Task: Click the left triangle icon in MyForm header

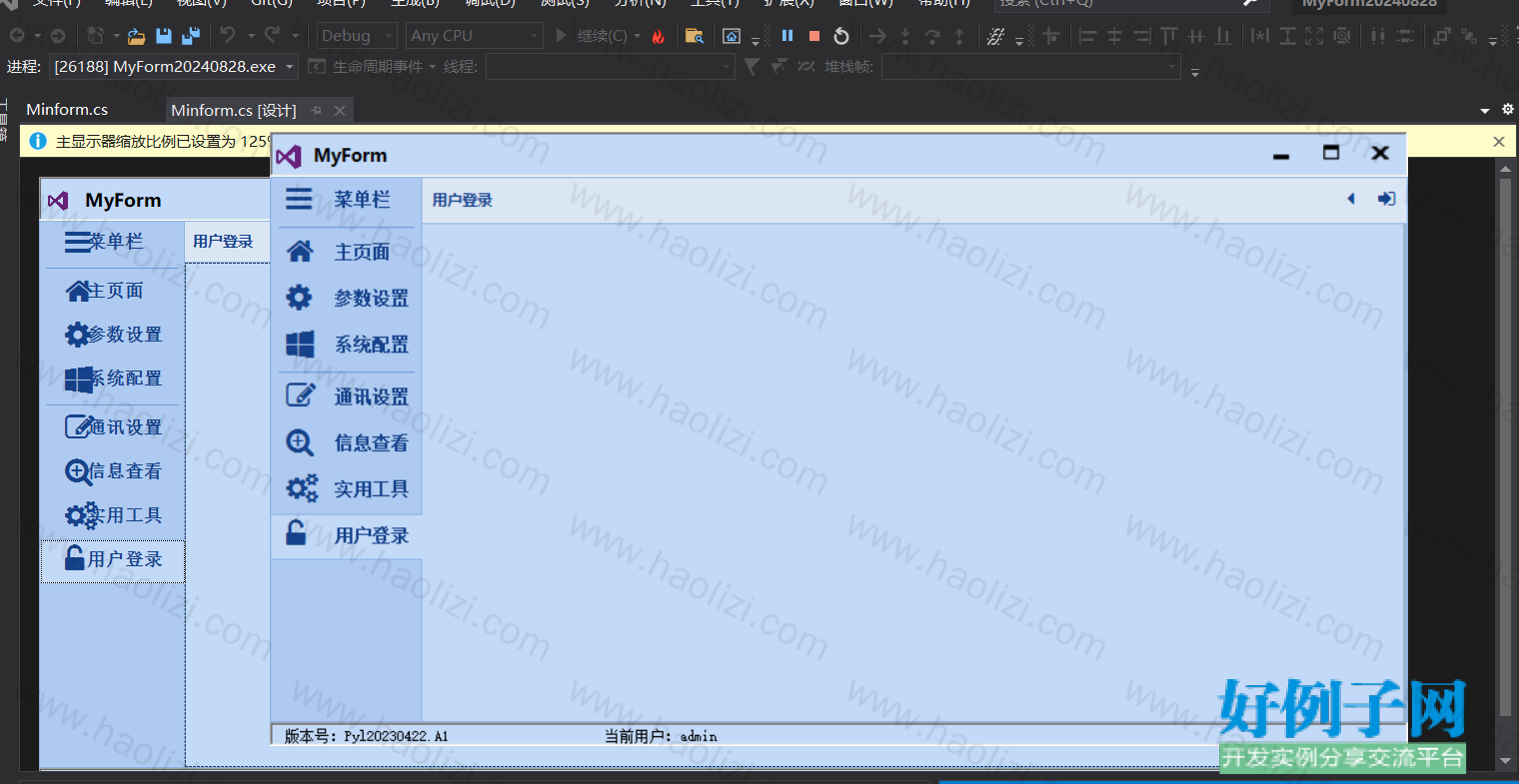Action: (x=1351, y=199)
